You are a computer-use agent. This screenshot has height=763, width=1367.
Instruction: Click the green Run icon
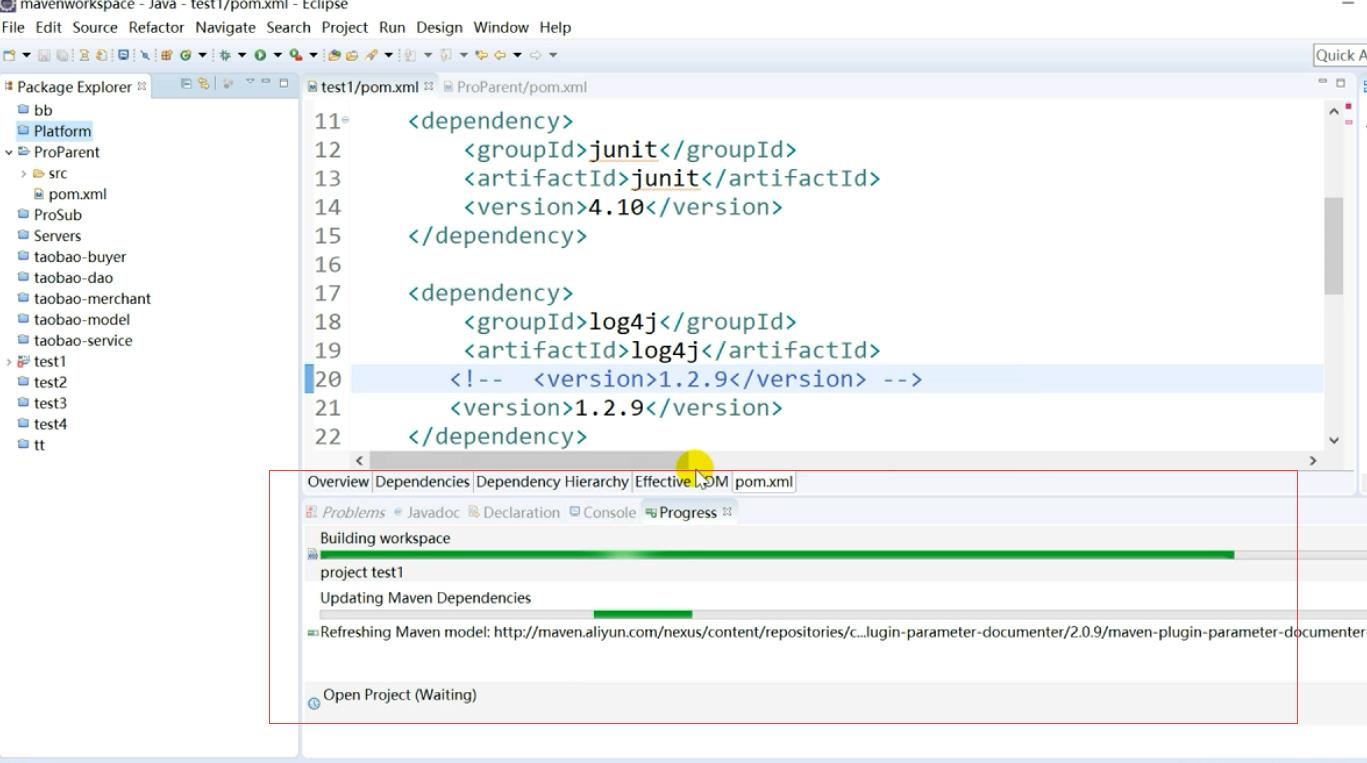pos(260,55)
